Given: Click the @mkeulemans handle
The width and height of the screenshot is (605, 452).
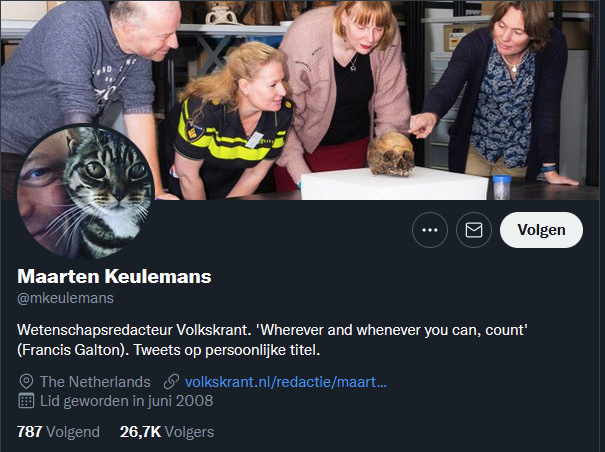Looking at the screenshot, I should pos(65,298).
